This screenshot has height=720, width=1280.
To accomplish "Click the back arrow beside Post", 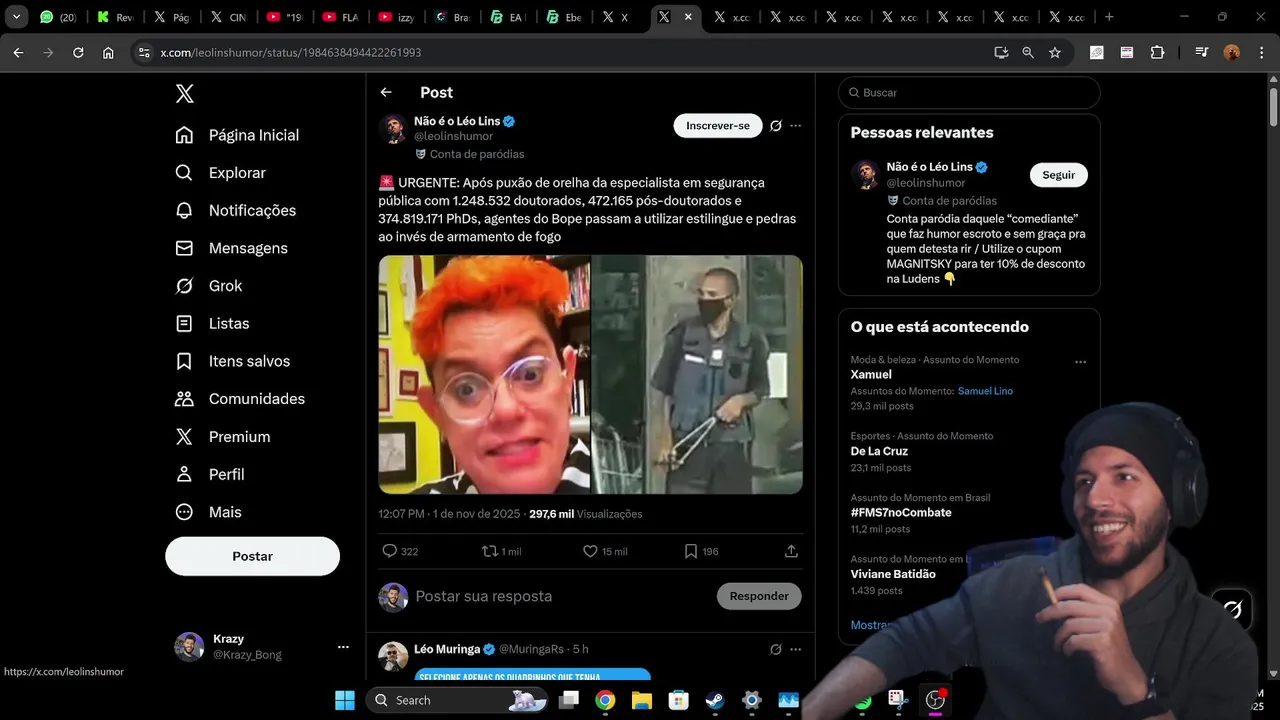I will pos(386,92).
